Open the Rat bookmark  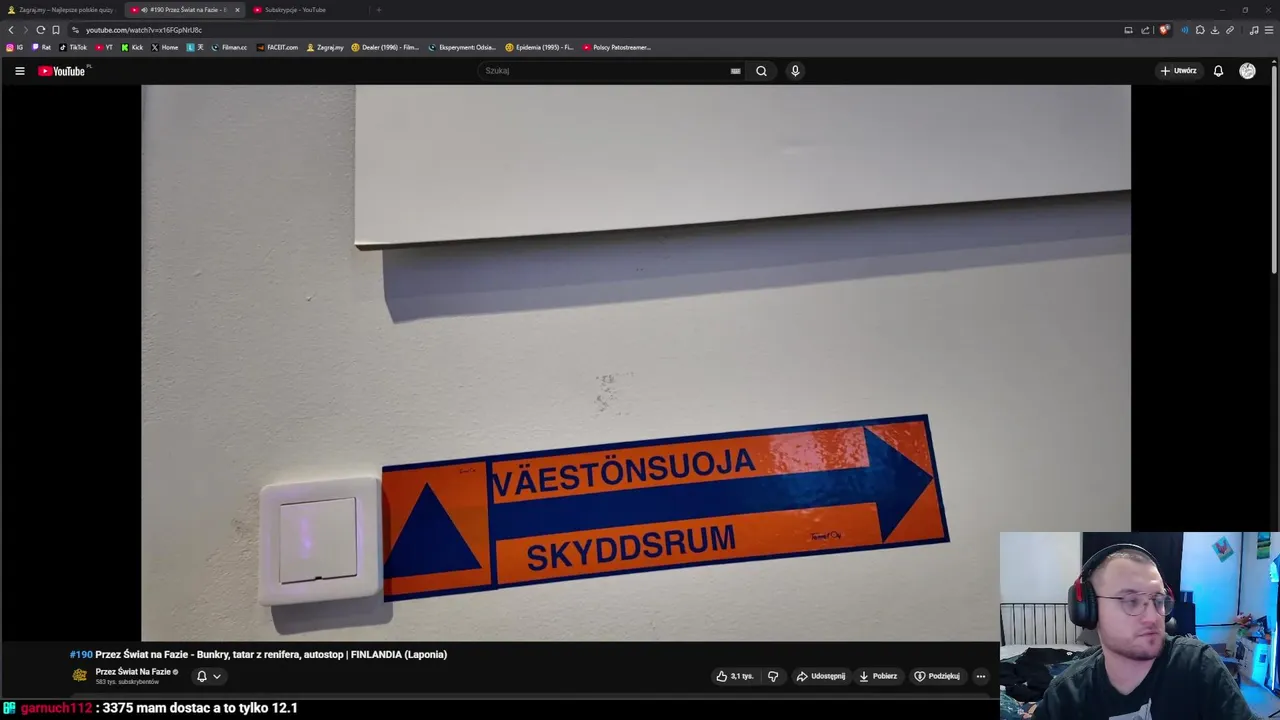point(41,47)
